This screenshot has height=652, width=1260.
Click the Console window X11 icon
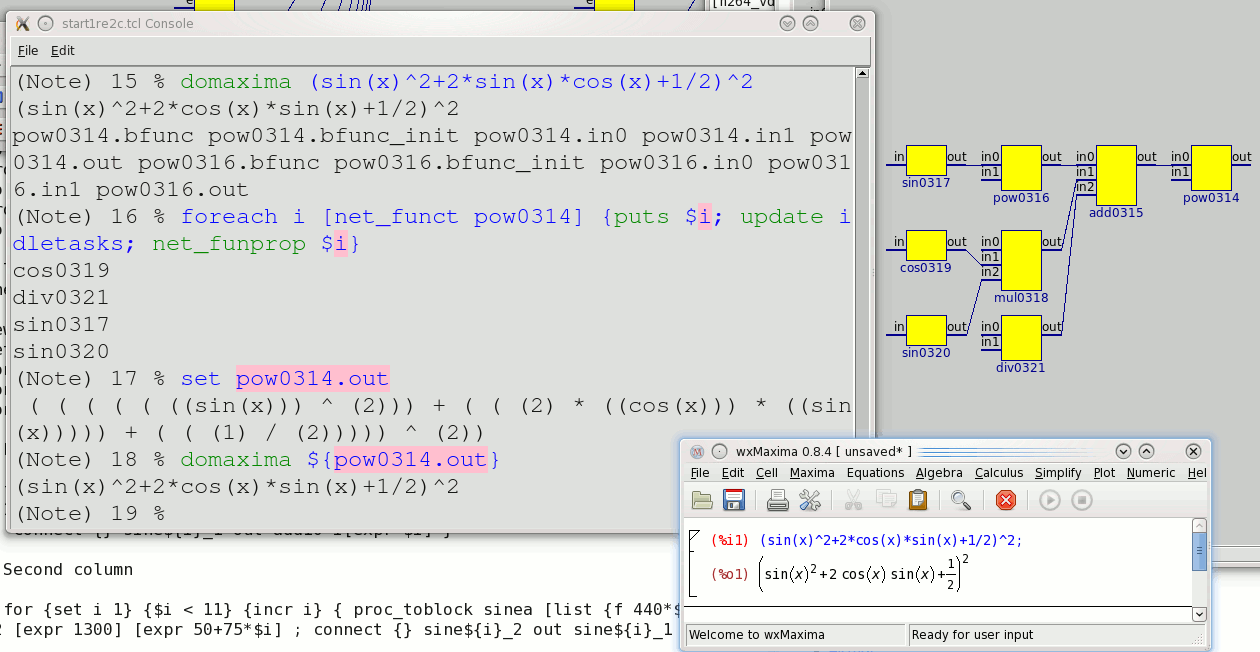(23, 23)
